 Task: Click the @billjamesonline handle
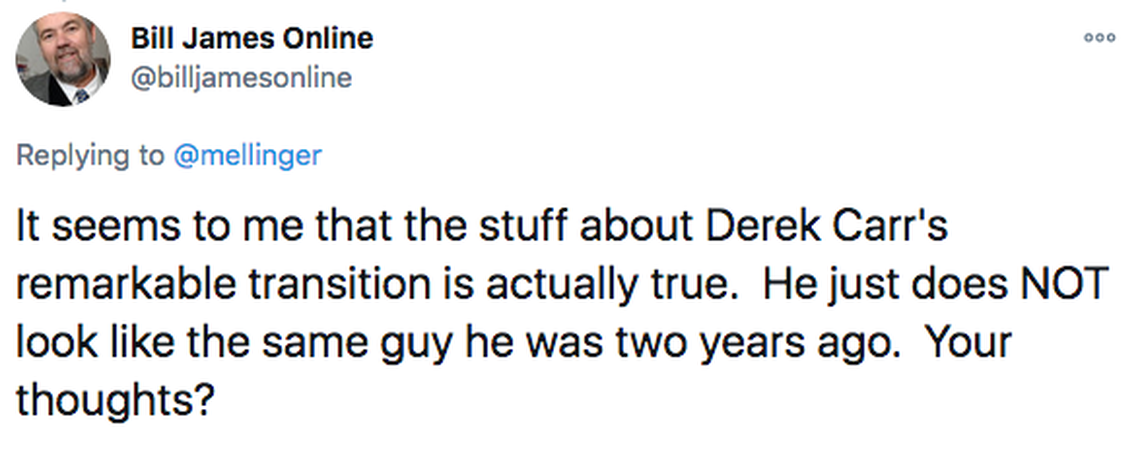[x=241, y=78]
